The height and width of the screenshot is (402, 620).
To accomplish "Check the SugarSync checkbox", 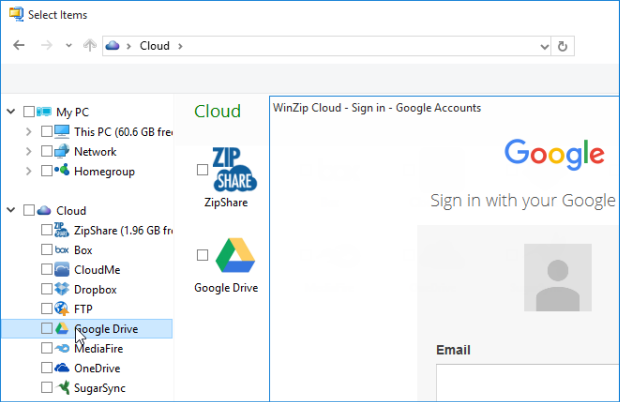I will 47,387.
